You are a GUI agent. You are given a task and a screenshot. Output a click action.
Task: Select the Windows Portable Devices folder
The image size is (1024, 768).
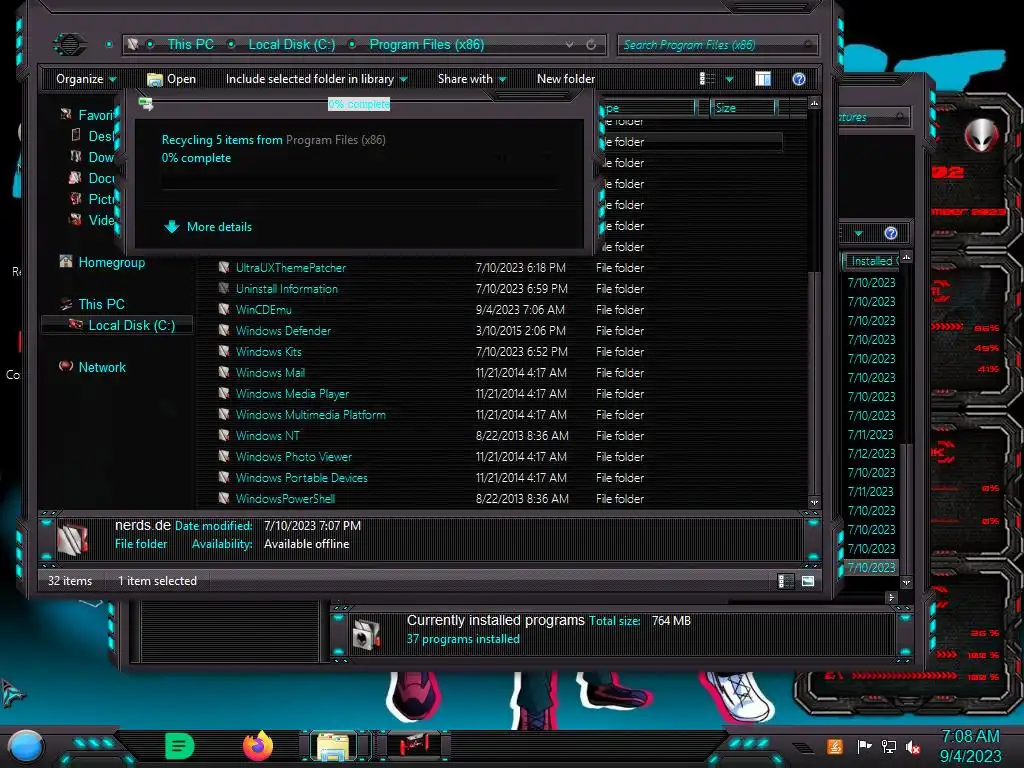pyautogui.click(x=301, y=477)
